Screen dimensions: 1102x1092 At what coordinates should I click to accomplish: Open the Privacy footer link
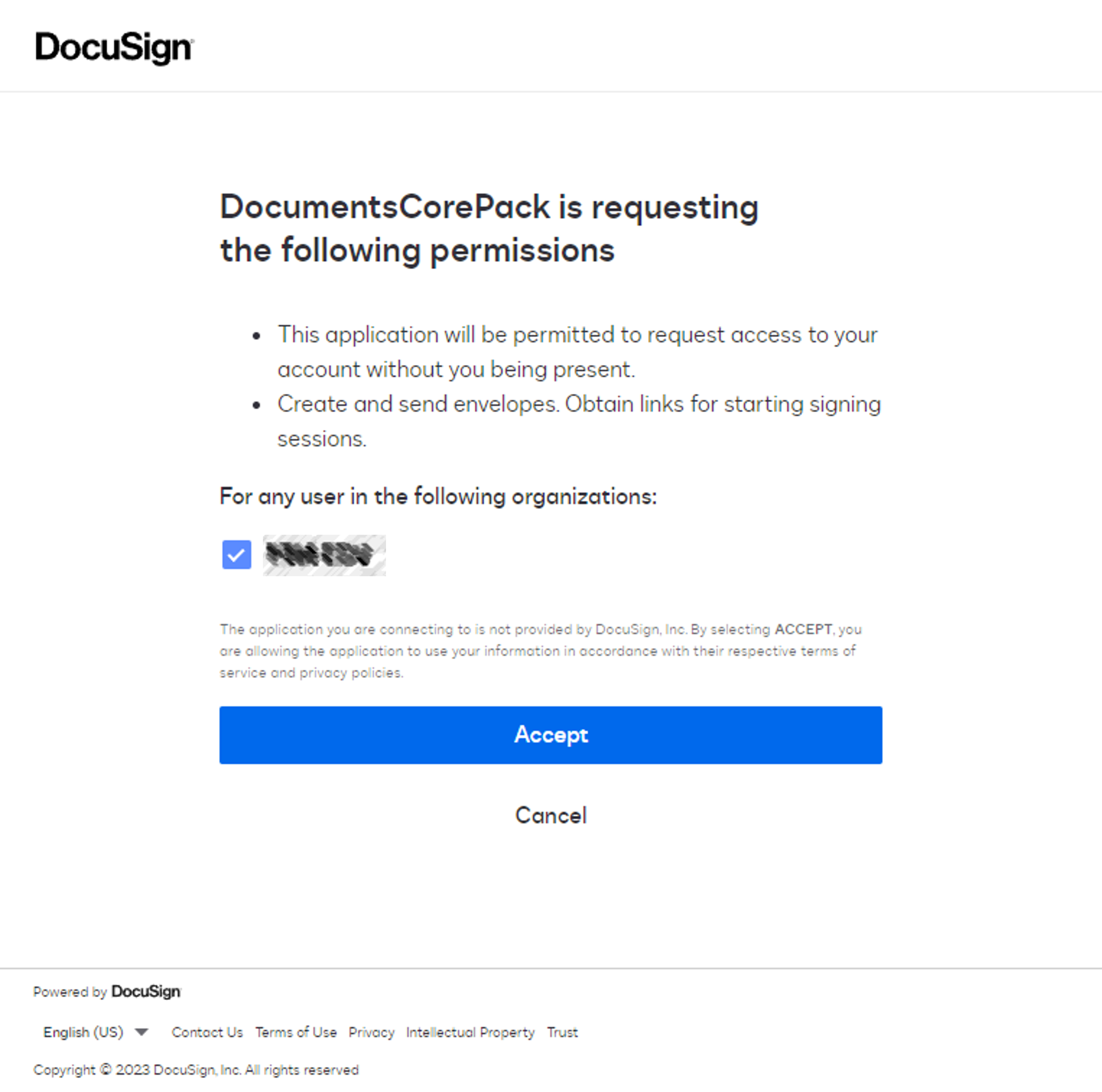[x=371, y=1032]
